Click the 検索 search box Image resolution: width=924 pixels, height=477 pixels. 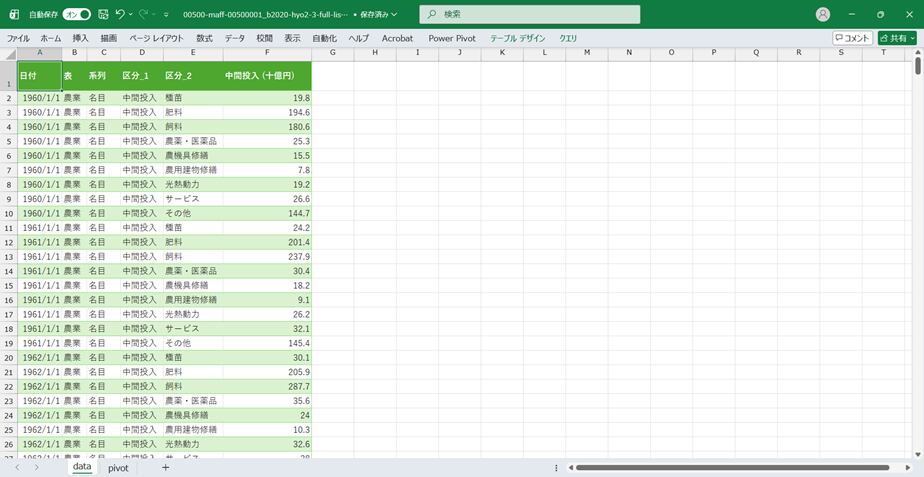pos(530,15)
